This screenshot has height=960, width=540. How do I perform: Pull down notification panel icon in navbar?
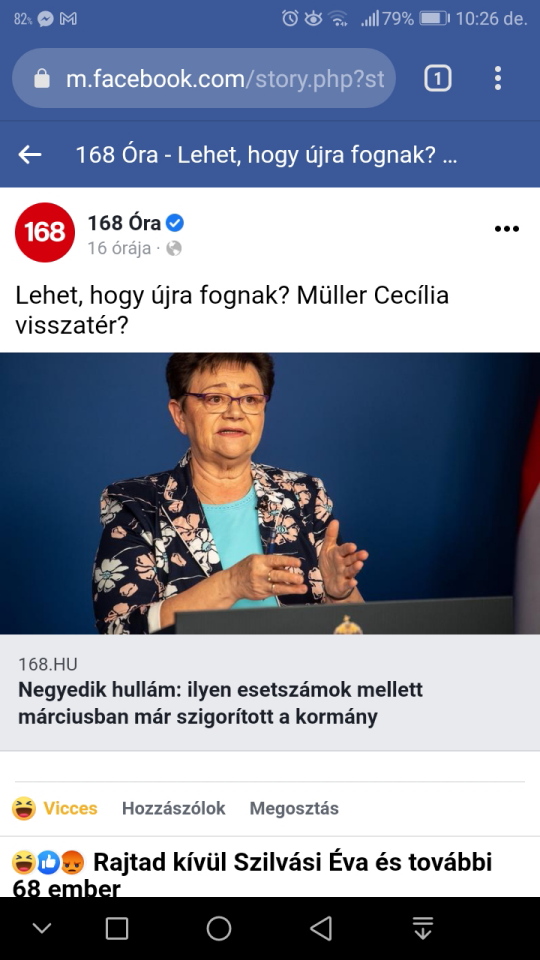[x=422, y=928]
